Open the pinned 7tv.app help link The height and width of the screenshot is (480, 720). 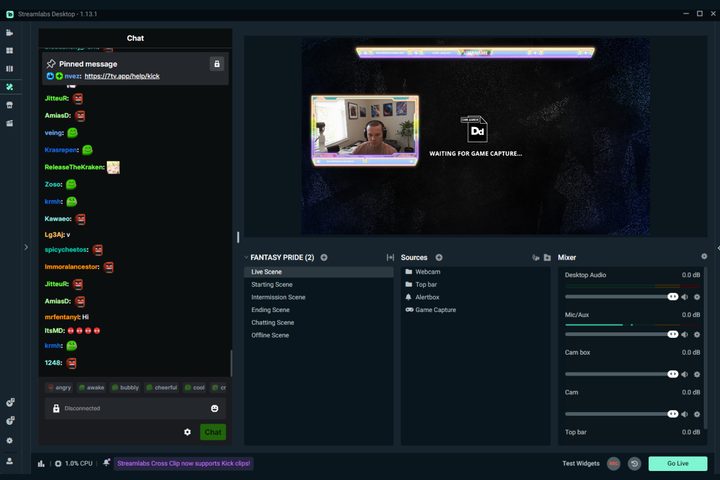[x=124, y=76]
